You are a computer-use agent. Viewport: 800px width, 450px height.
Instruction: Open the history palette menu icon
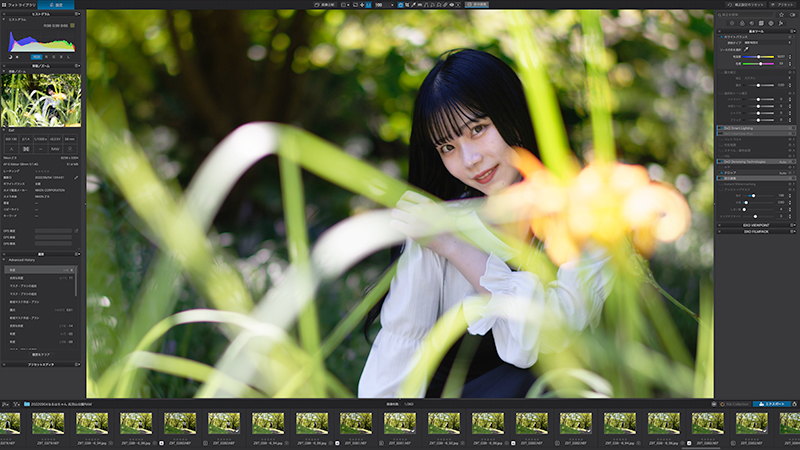(x=78, y=254)
